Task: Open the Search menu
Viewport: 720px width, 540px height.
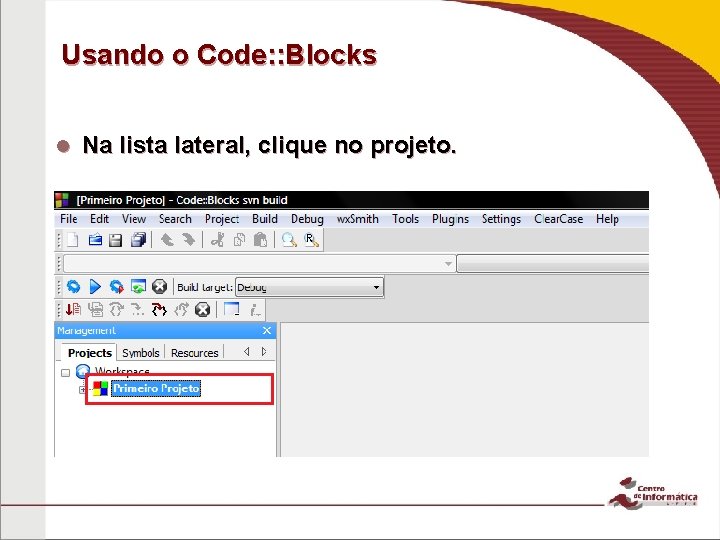Action: (175, 219)
